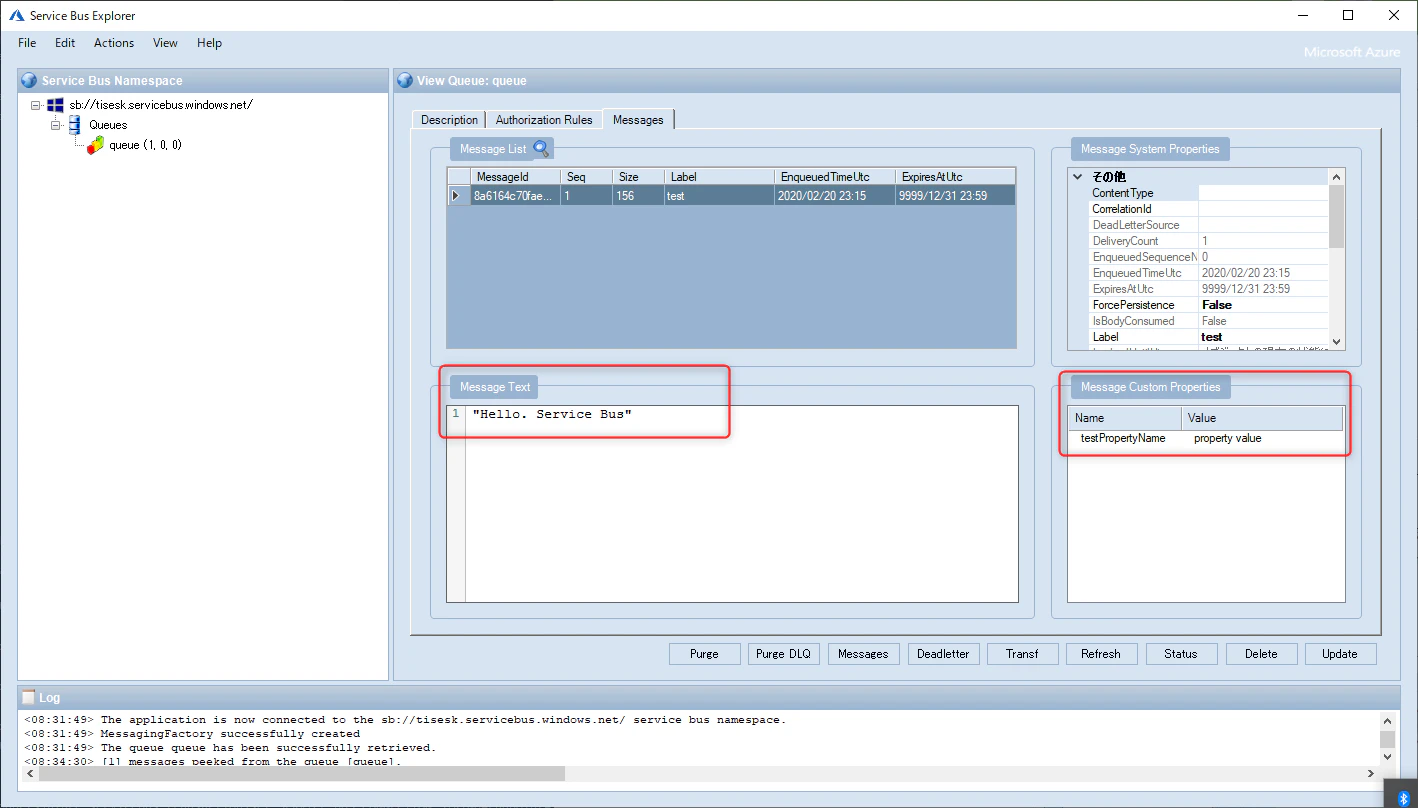
Task: Click the system properties scrollbar down arrow
Action: [x=1337, y=340]
